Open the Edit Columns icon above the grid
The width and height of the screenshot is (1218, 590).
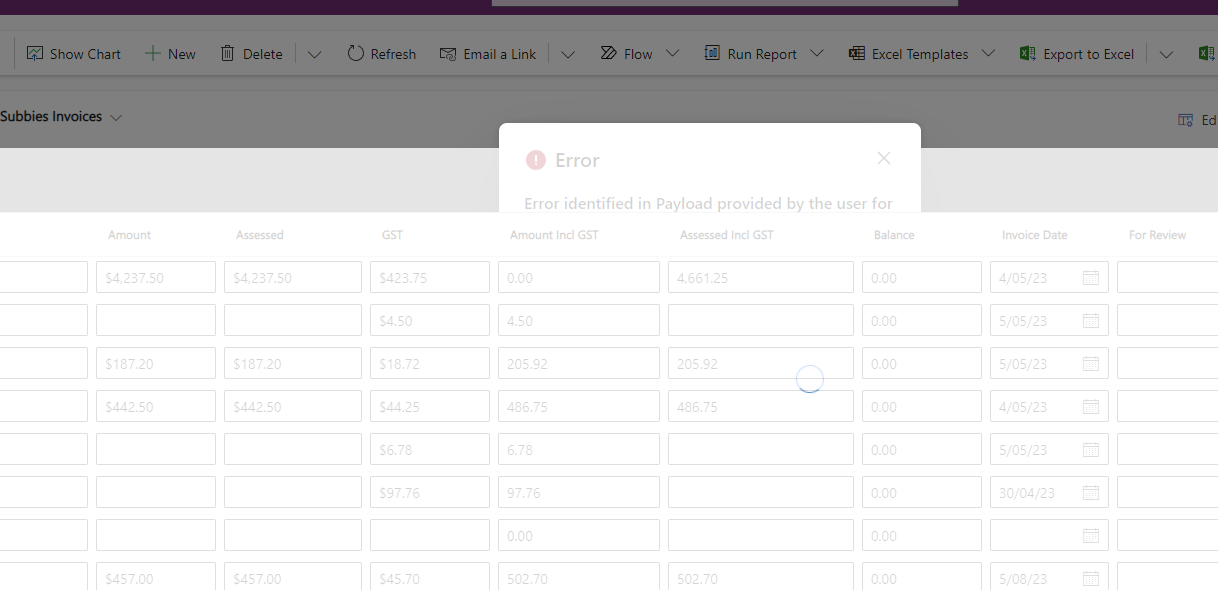pyautogui.click(x=1185, y=119)
